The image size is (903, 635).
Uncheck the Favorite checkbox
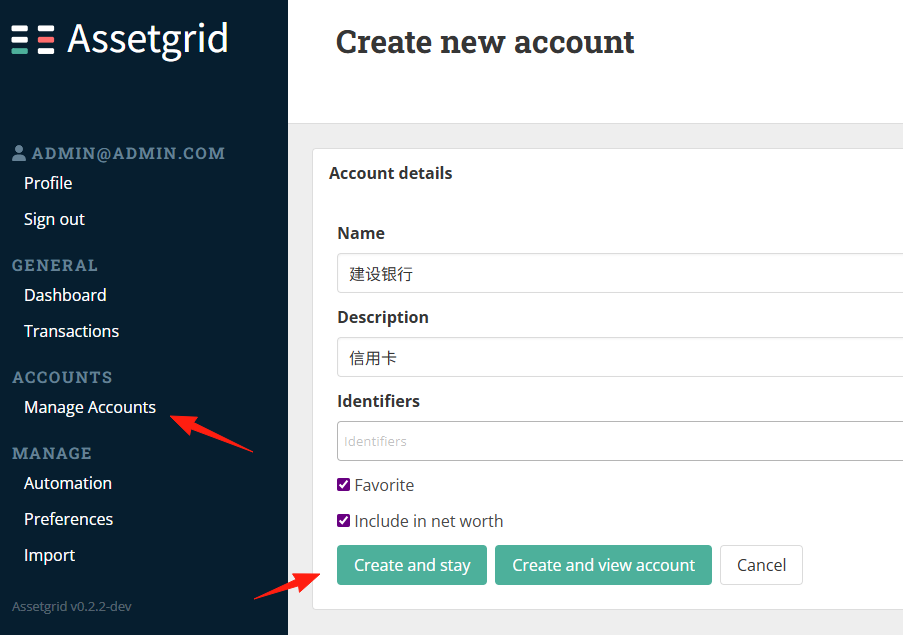tap(343, 485)
